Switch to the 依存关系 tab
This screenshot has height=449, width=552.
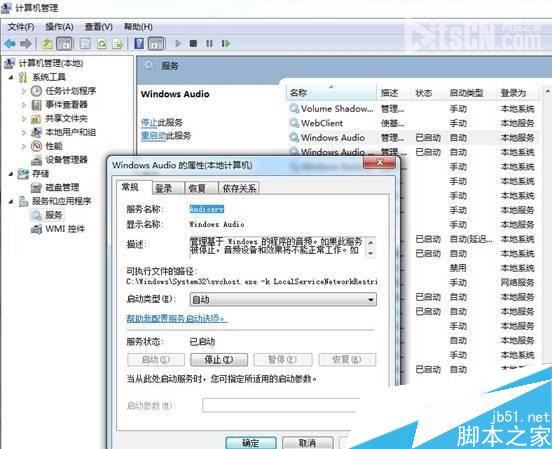pyautogui.click(x=239, y=188)
